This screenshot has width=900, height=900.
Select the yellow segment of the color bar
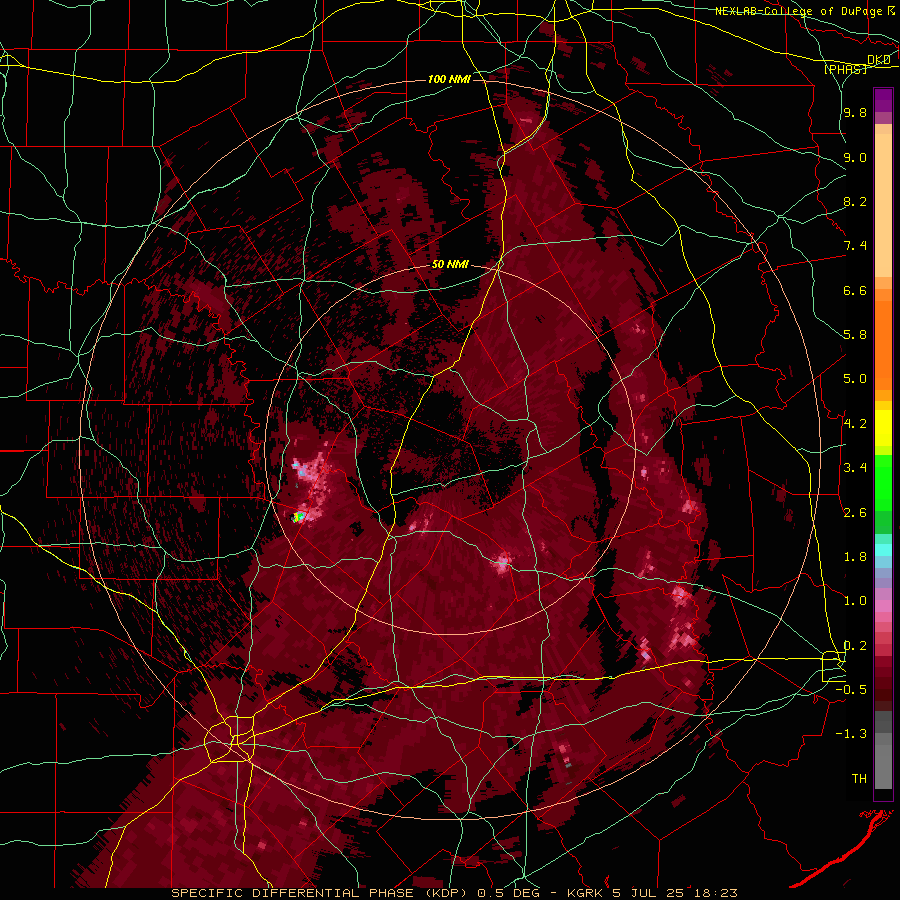(883, 428)
